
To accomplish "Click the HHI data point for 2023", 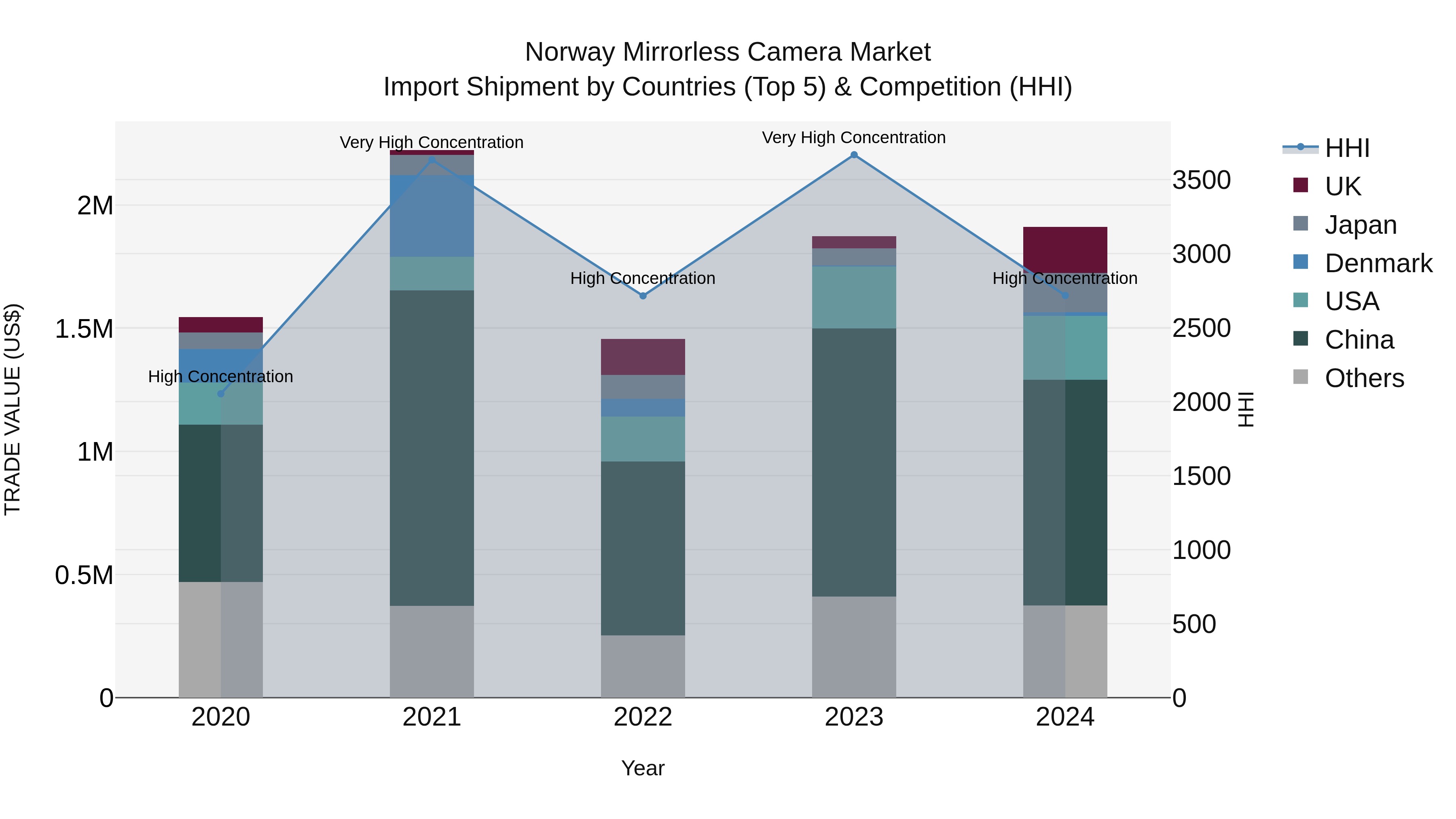I will (x=854, y=155).
